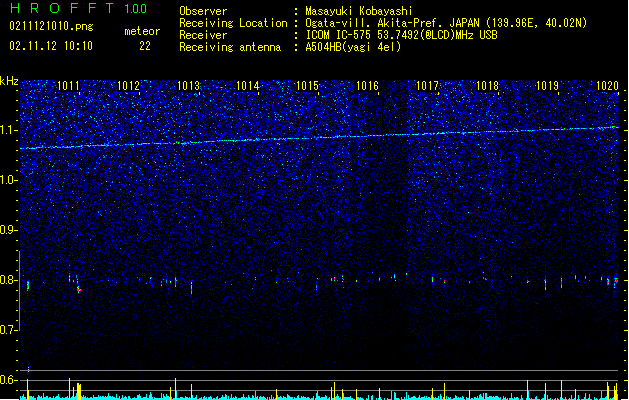Select the file name 0211121010.png
Viewport: 629px width, 400px height.
(x=51, y=26)
